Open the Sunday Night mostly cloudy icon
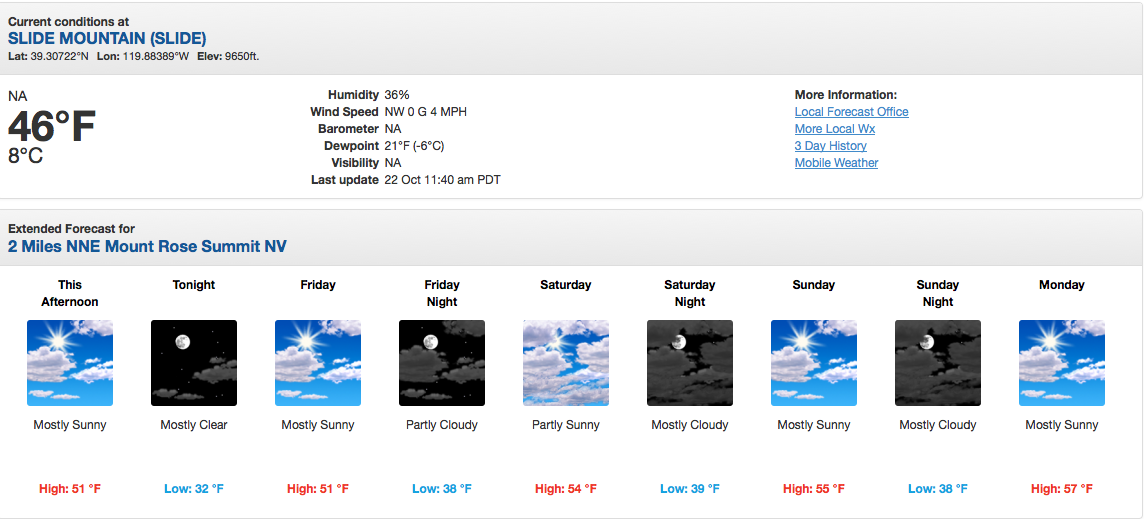 coord(938,363)
